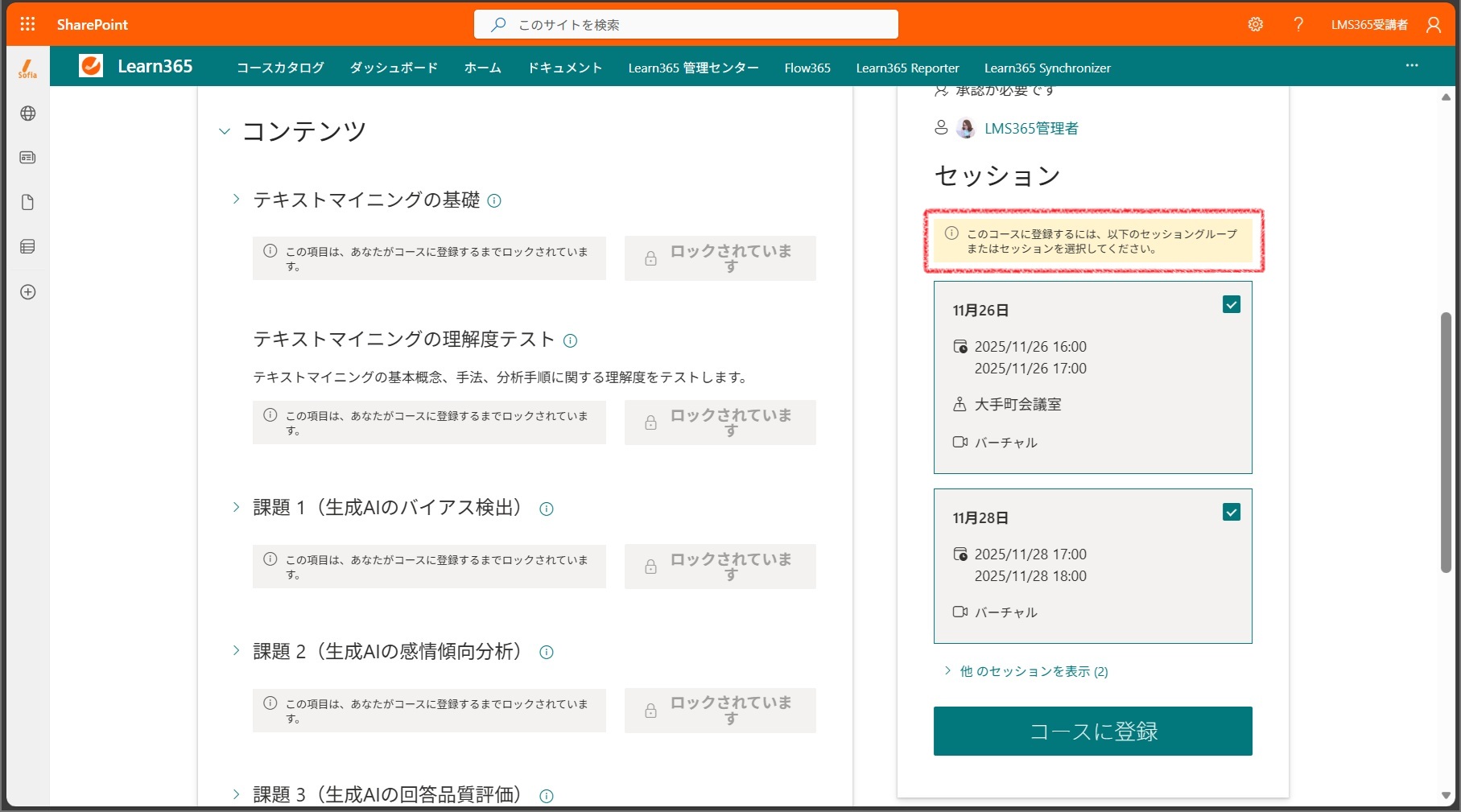
Task: Click the lock icon under 課題 1
Action: 650,567
